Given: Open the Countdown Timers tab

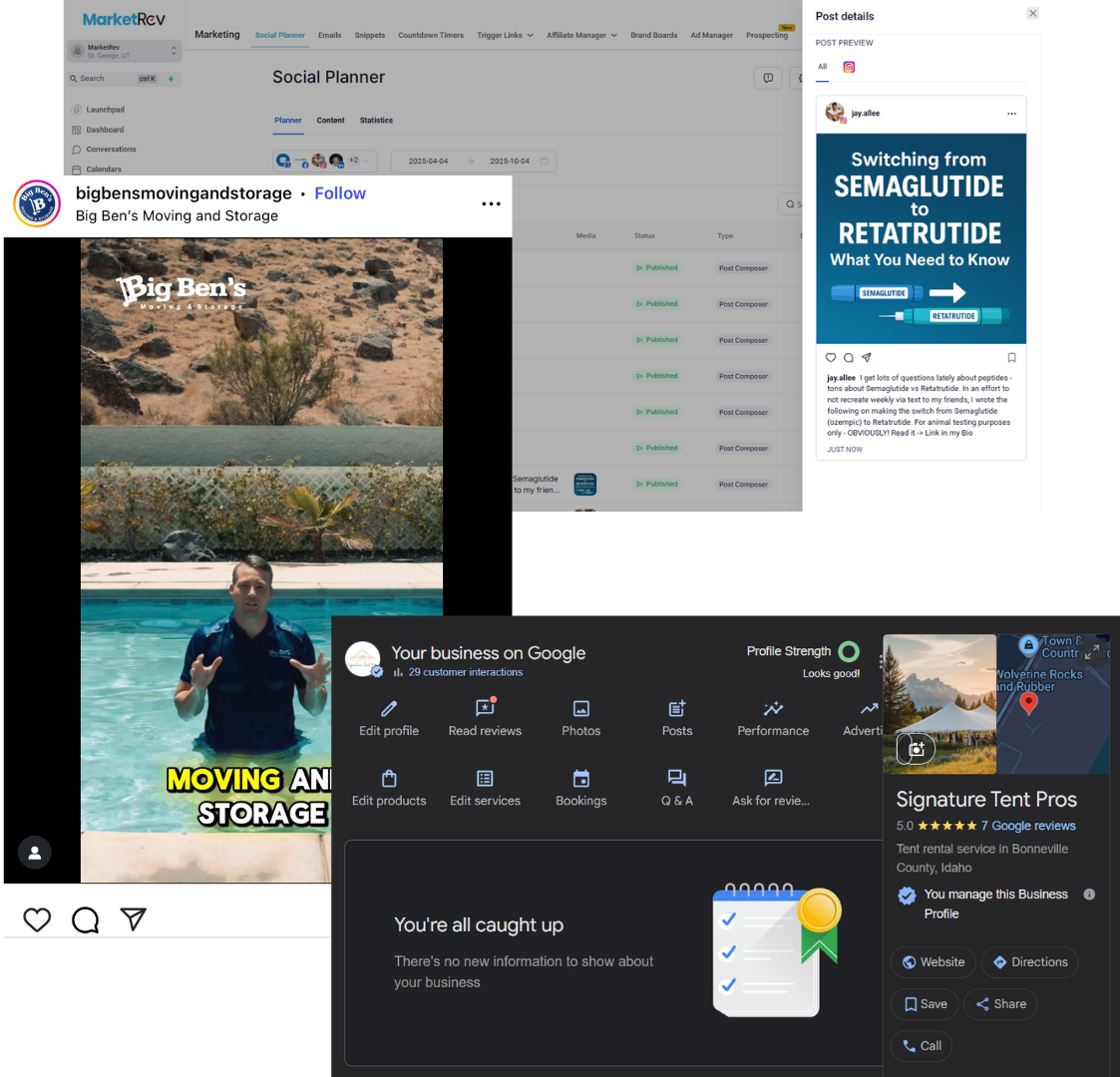Looking at the screenshot, I should point(431,35).
